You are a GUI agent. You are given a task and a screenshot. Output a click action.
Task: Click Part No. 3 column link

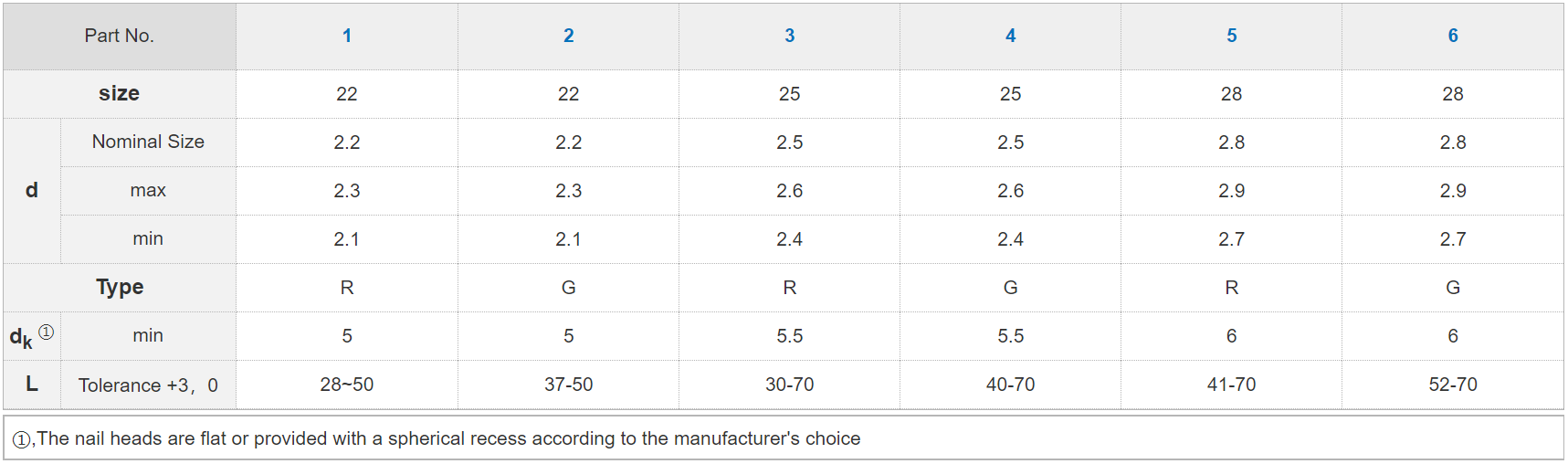click(x=789, y=36)
